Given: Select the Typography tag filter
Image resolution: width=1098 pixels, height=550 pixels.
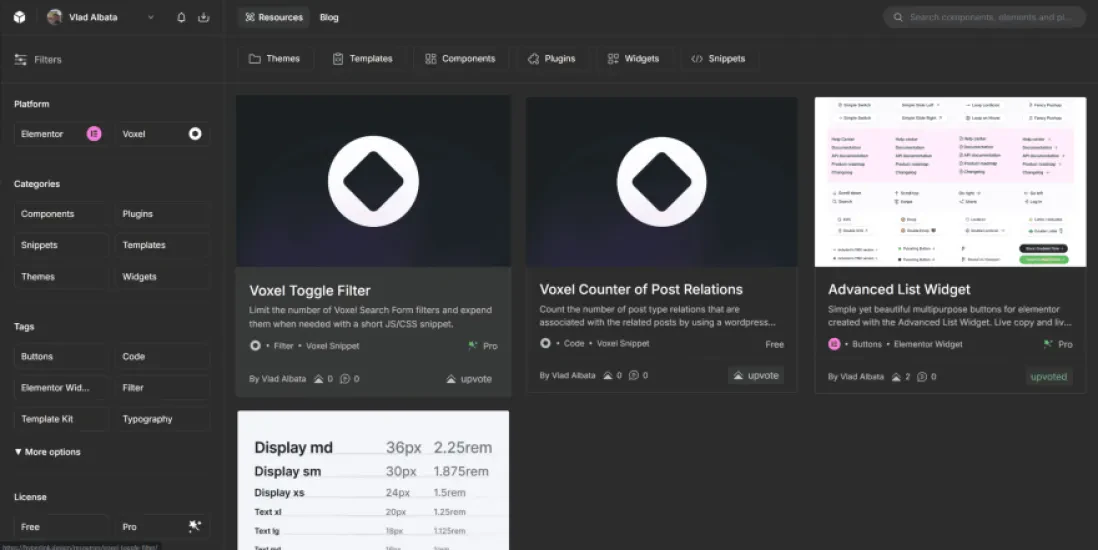Looking at the screenshot, I should pos(162,419).
